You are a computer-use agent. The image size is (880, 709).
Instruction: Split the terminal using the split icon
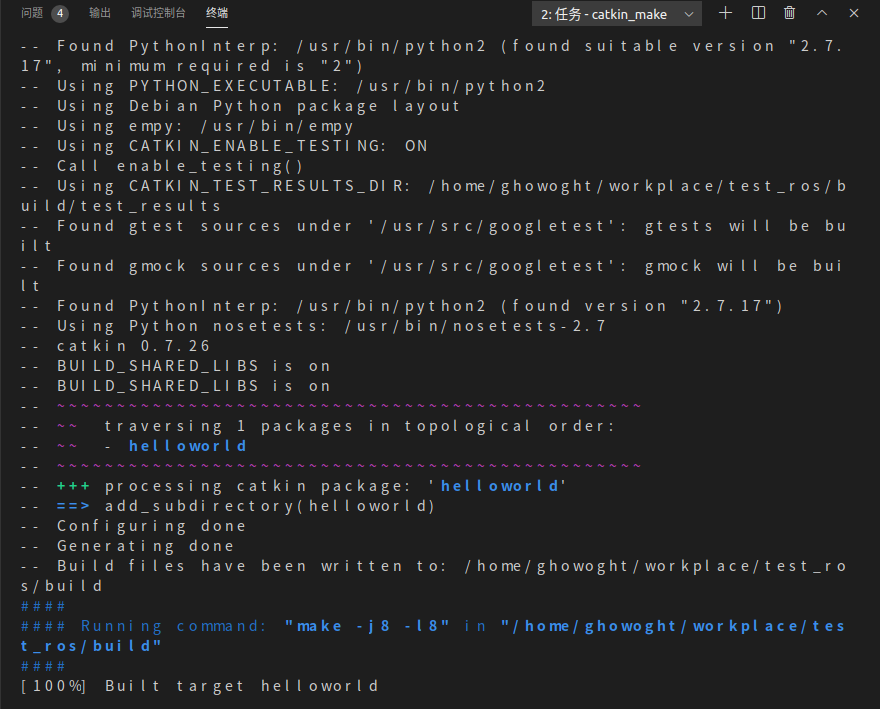[757, 14]
